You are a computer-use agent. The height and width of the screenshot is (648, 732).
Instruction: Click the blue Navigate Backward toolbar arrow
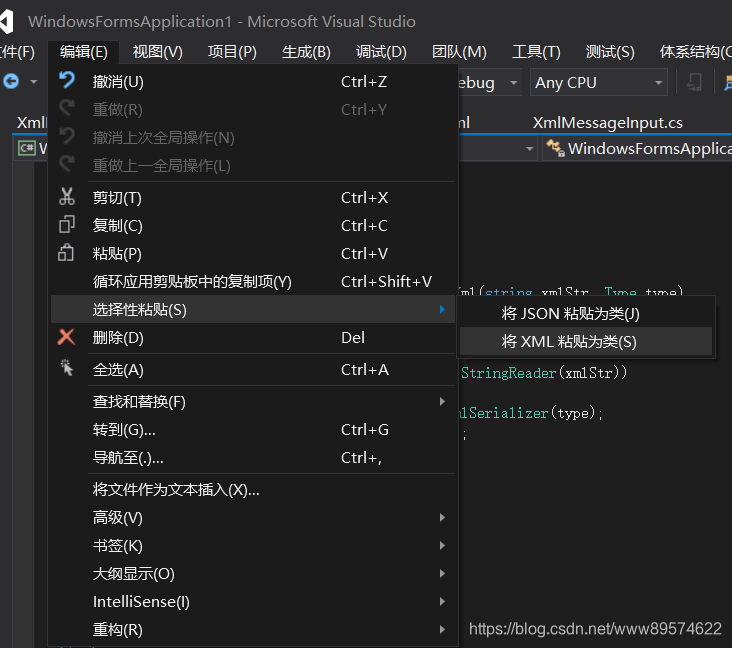click(11, 82)
